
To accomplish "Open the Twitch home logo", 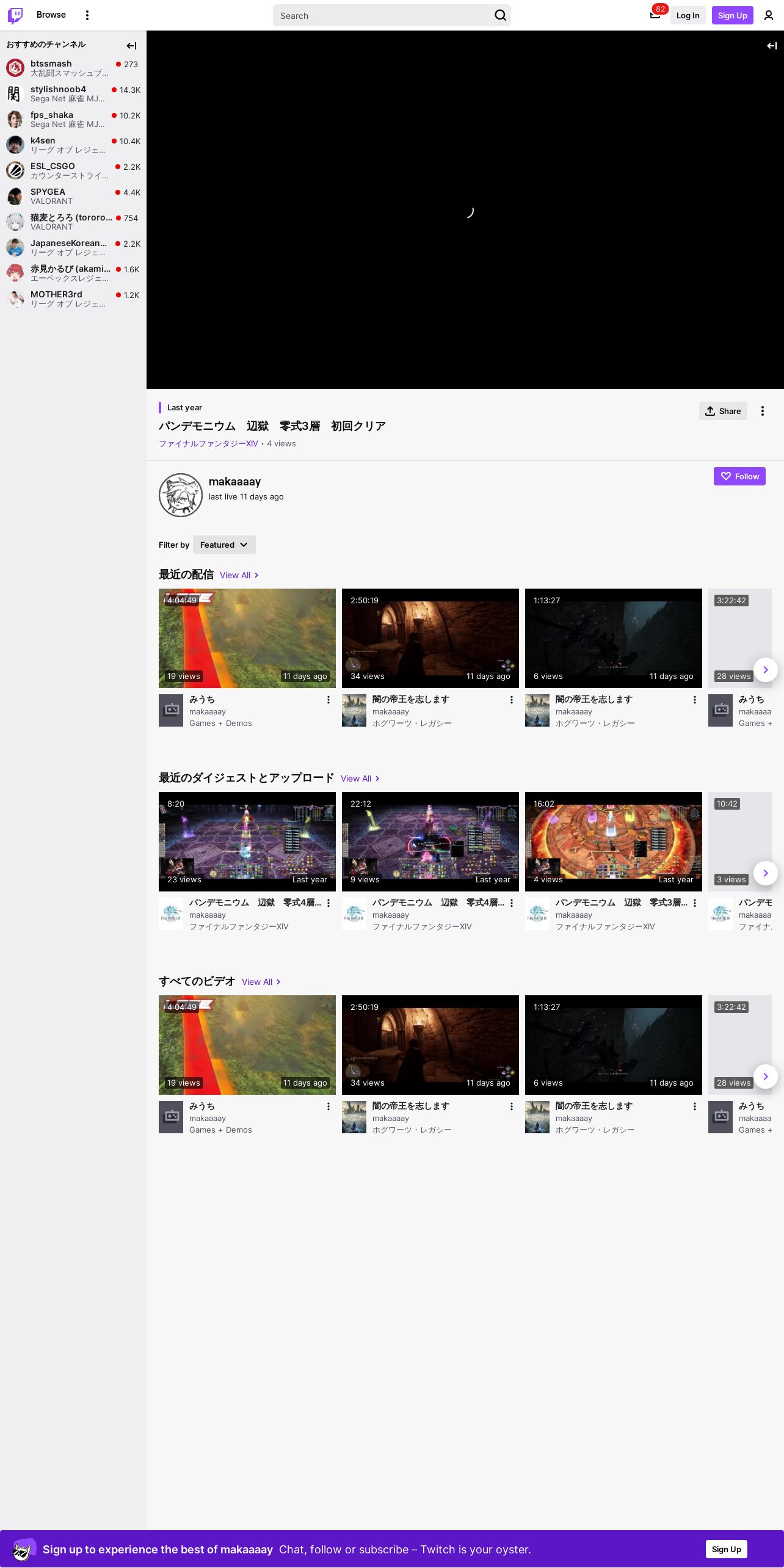I will (x=15, y=15).
